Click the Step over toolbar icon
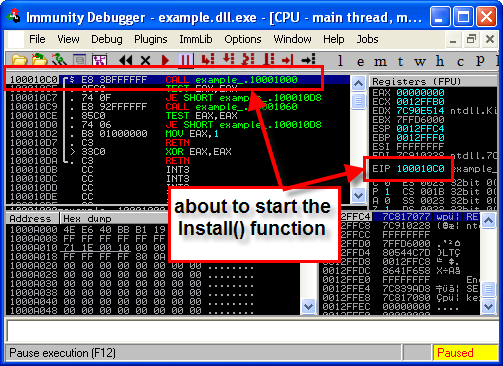The width and height of the screenshot is (503, 366). tap(229, 59)
